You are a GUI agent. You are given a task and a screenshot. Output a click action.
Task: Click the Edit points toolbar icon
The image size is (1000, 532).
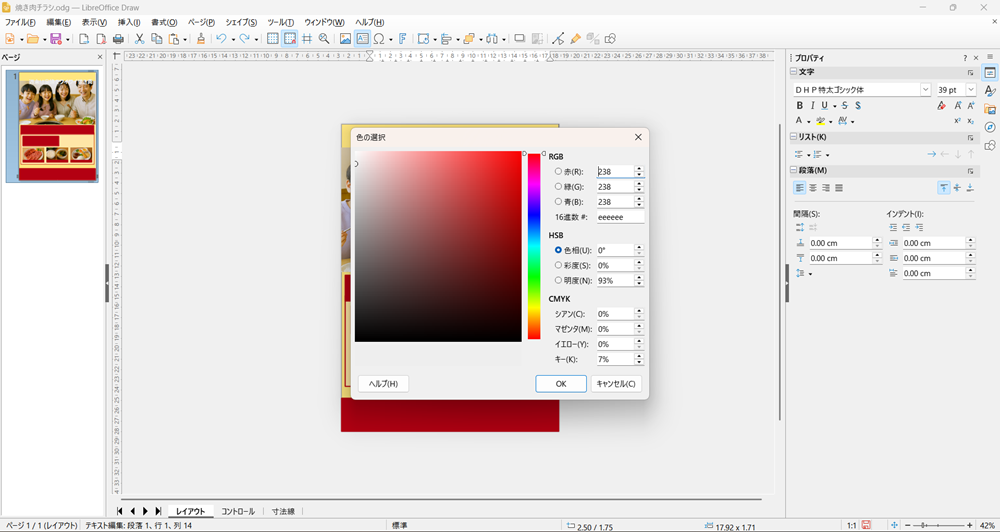558,38
